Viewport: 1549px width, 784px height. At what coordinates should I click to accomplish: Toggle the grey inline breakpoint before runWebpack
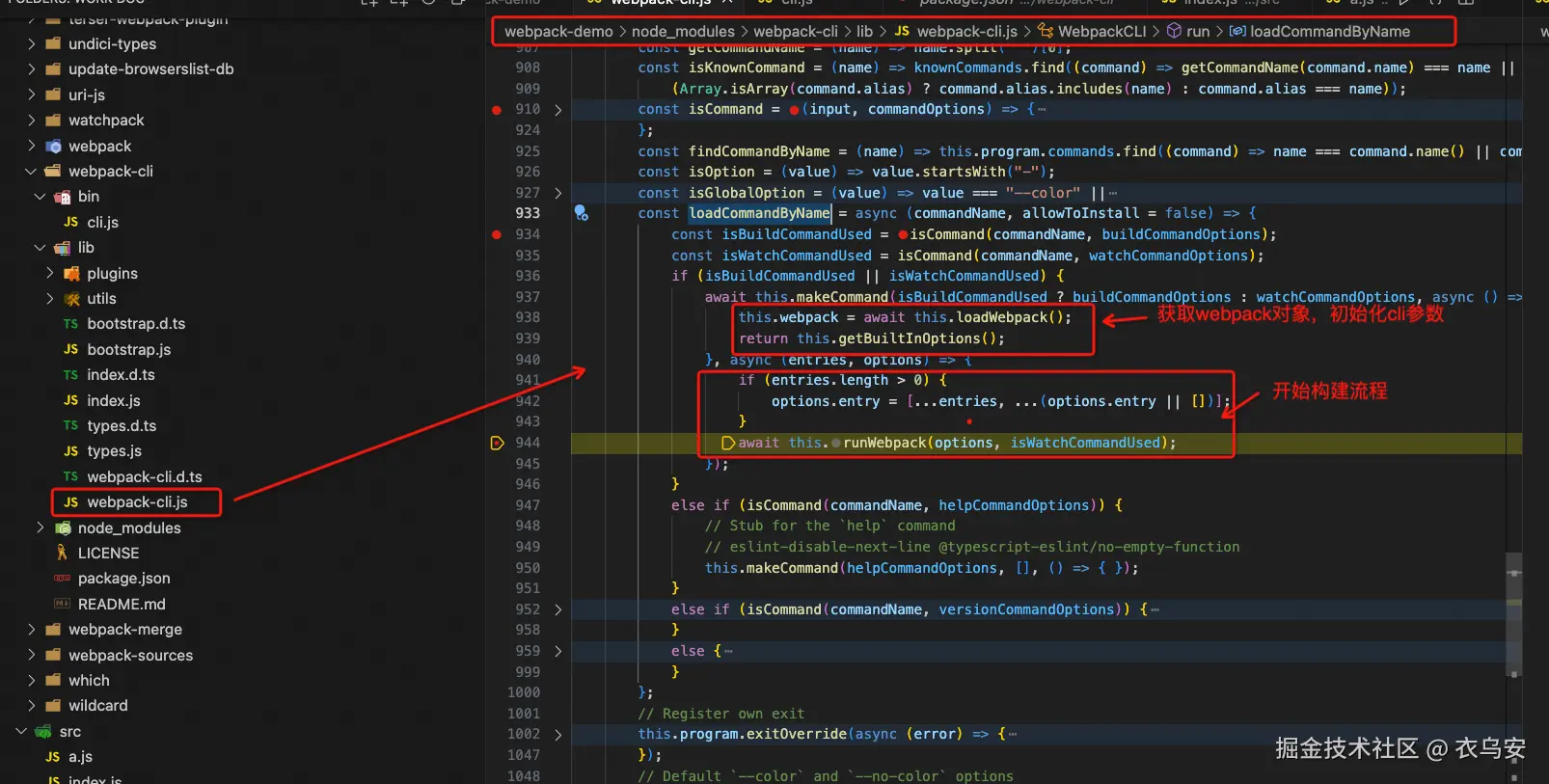tap(836, 444)
